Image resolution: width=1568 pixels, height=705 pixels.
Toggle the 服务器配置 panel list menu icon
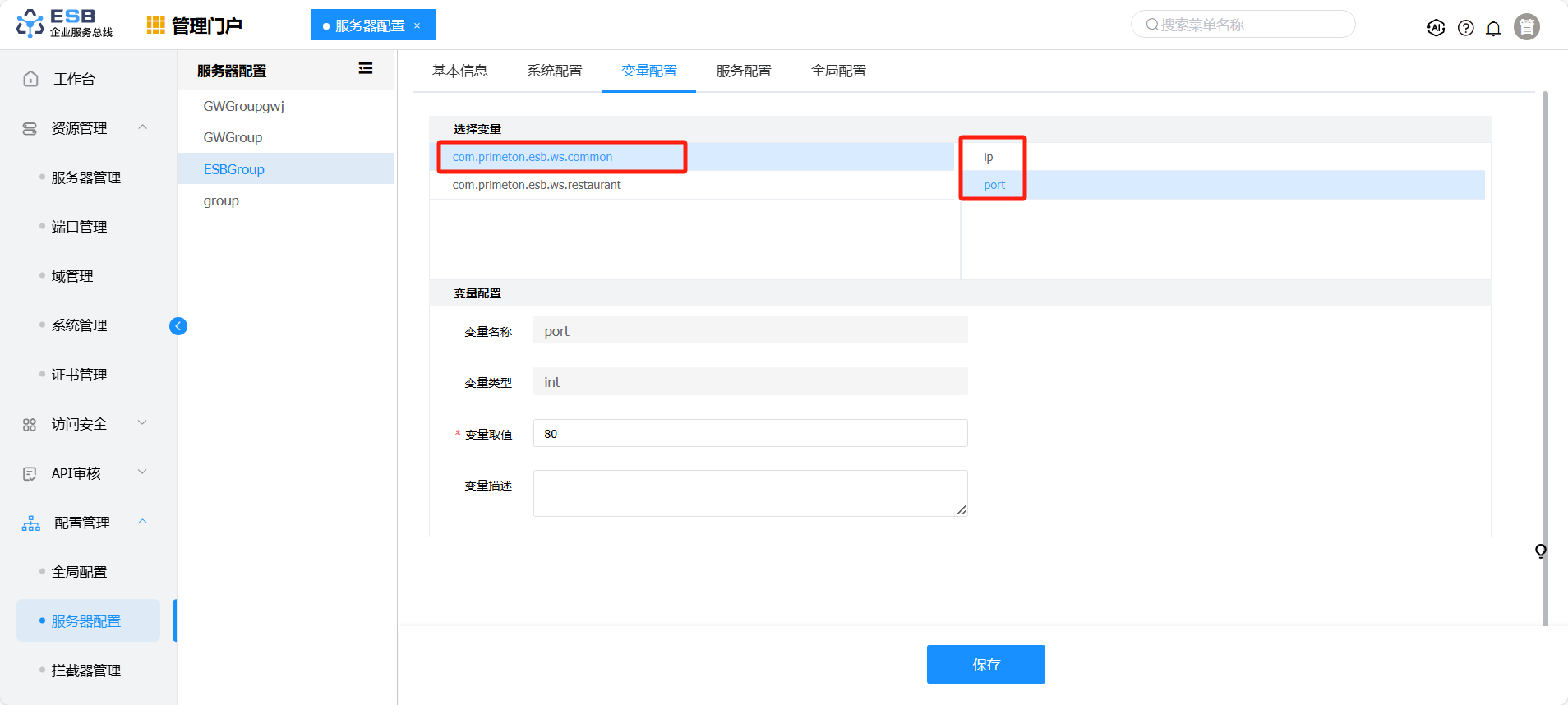(366, 69)
